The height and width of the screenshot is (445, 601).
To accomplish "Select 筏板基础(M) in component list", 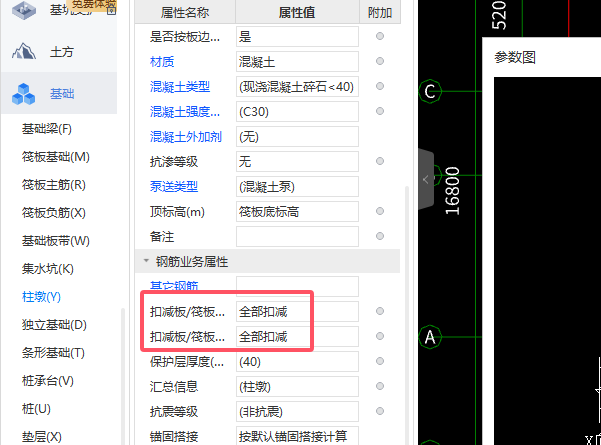I will [56, 157].
